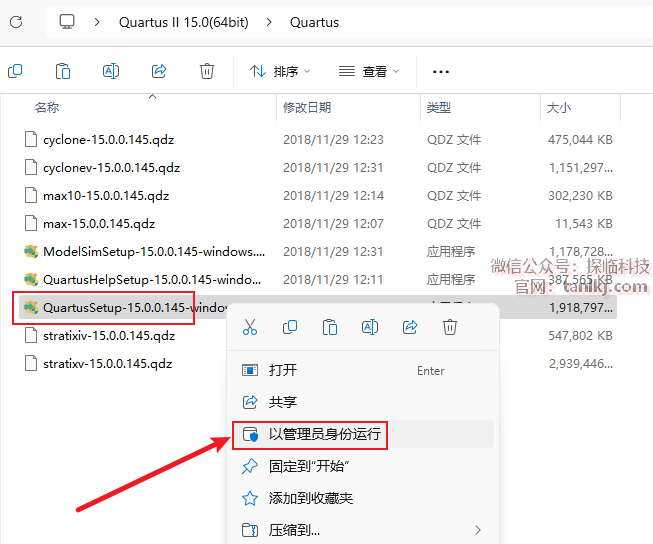This screenshot has height=544, width=653.
Task: Choose 固定到"开始" from the context menu
Action: pyautogui.click(x=362, y=466)
